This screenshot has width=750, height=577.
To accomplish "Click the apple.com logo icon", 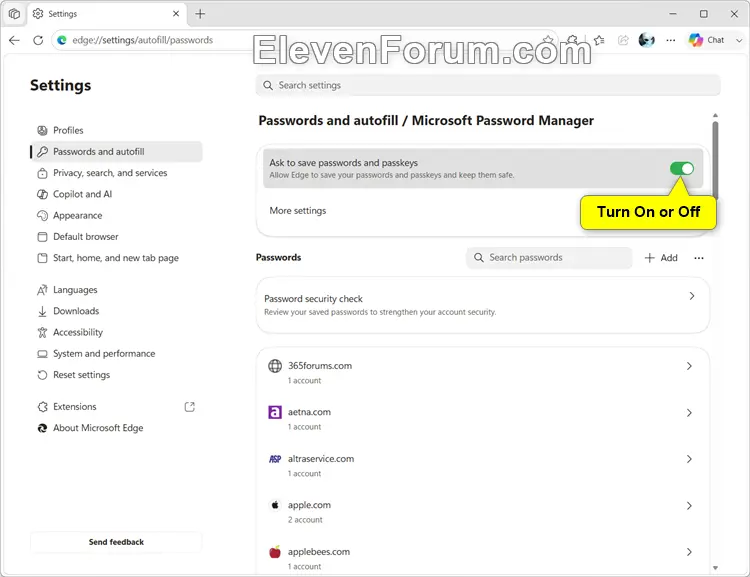I will (275, 505).
